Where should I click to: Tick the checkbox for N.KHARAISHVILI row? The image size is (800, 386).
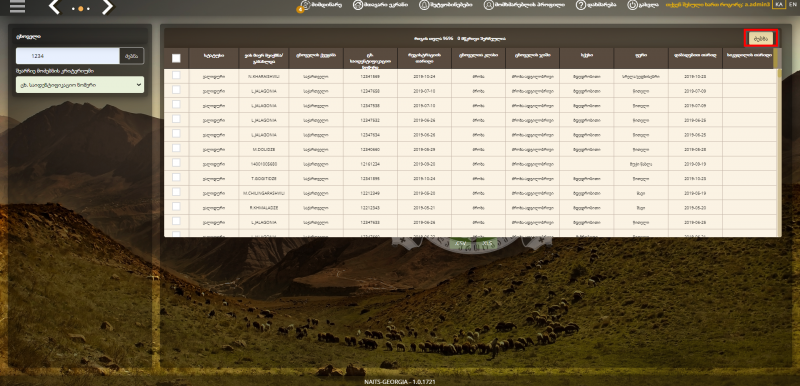tap(176, 75)
